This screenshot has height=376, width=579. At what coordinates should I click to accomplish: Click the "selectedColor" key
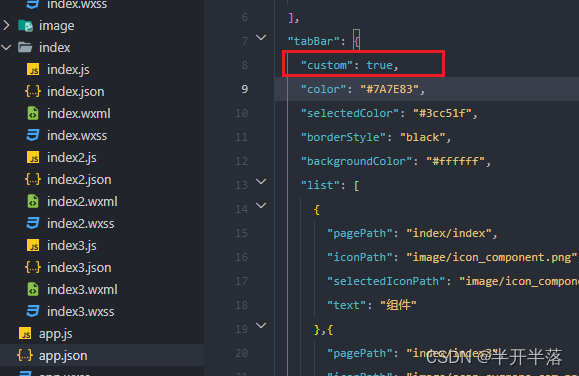point(350,113)
